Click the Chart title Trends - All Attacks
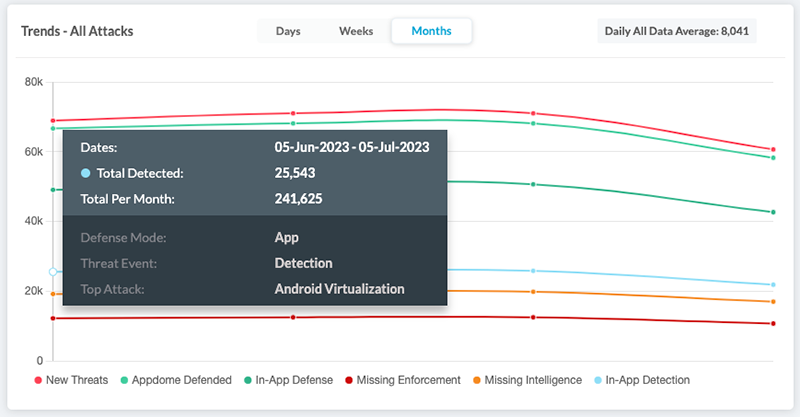Viewport: 800px width, 417px height. 77,31
